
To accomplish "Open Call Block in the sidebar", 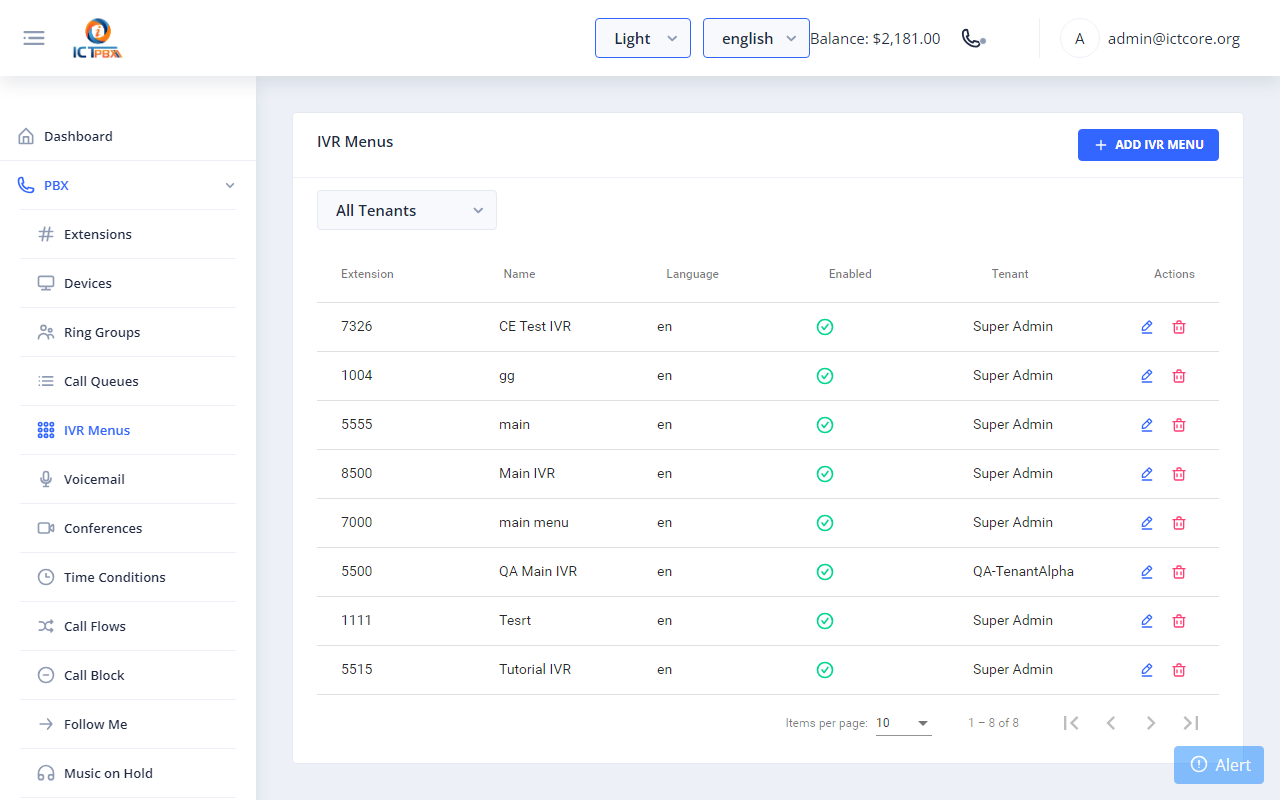I will [x=128, y=675].
